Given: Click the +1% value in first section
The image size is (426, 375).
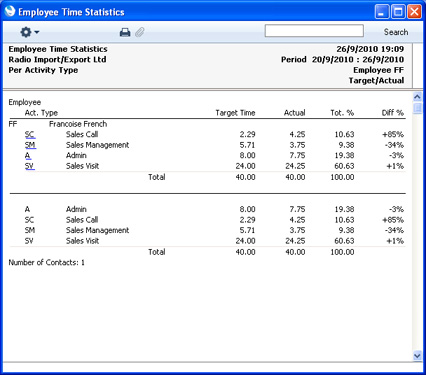Looking at the screenshot, I should click(x=395, y=166).
